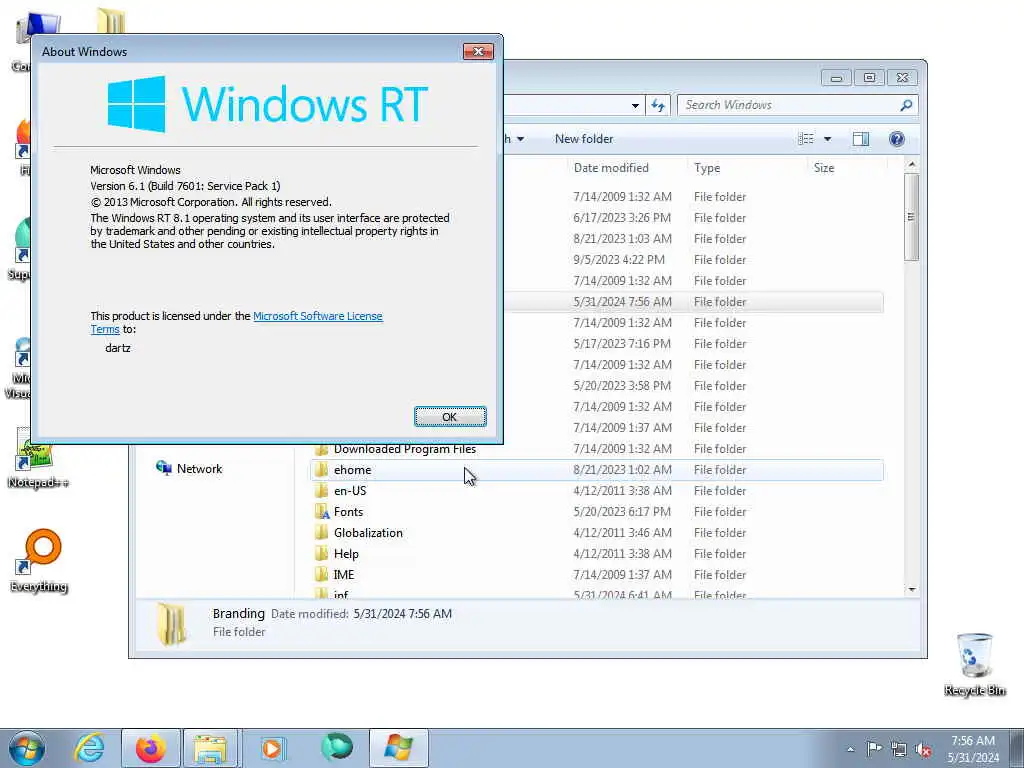Click the Help folder icon
The image size is (1024, 768).
[x=321, y=553]
